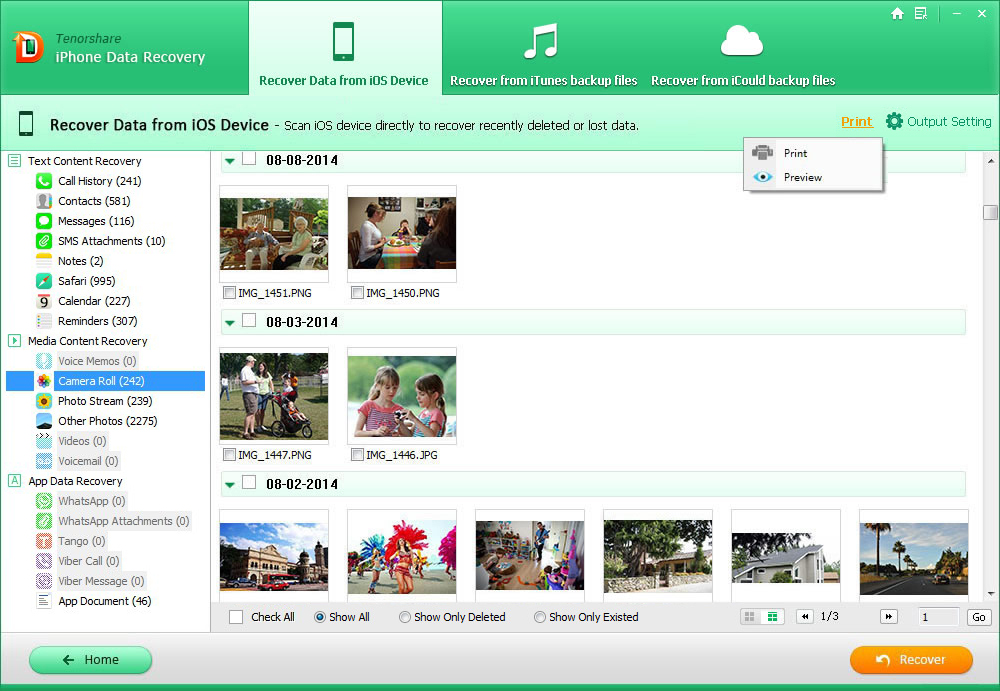Viewport: 1000px width, 691px height.
Task: Select the Show Only Existed radio button
Action: coord(540,617)
